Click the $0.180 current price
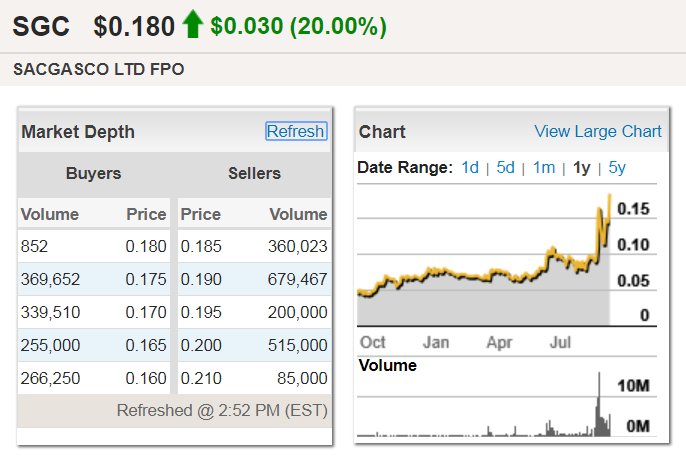The height and width of the screenshot is (458, 686). coord(134,26)
